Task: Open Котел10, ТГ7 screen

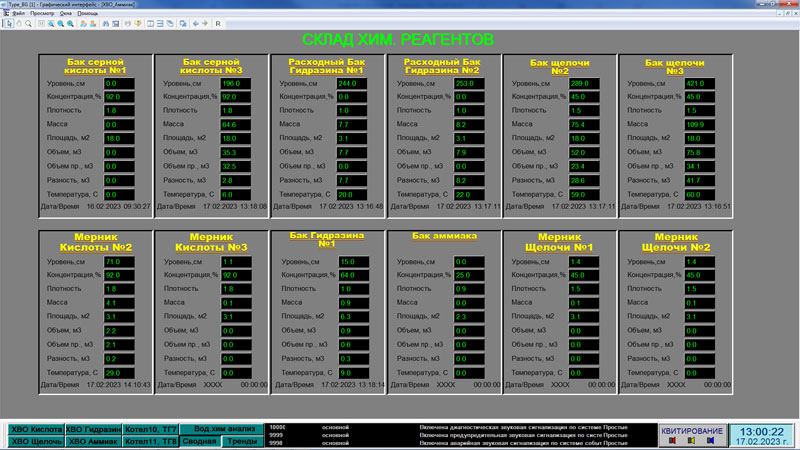Action: (150, 429)
